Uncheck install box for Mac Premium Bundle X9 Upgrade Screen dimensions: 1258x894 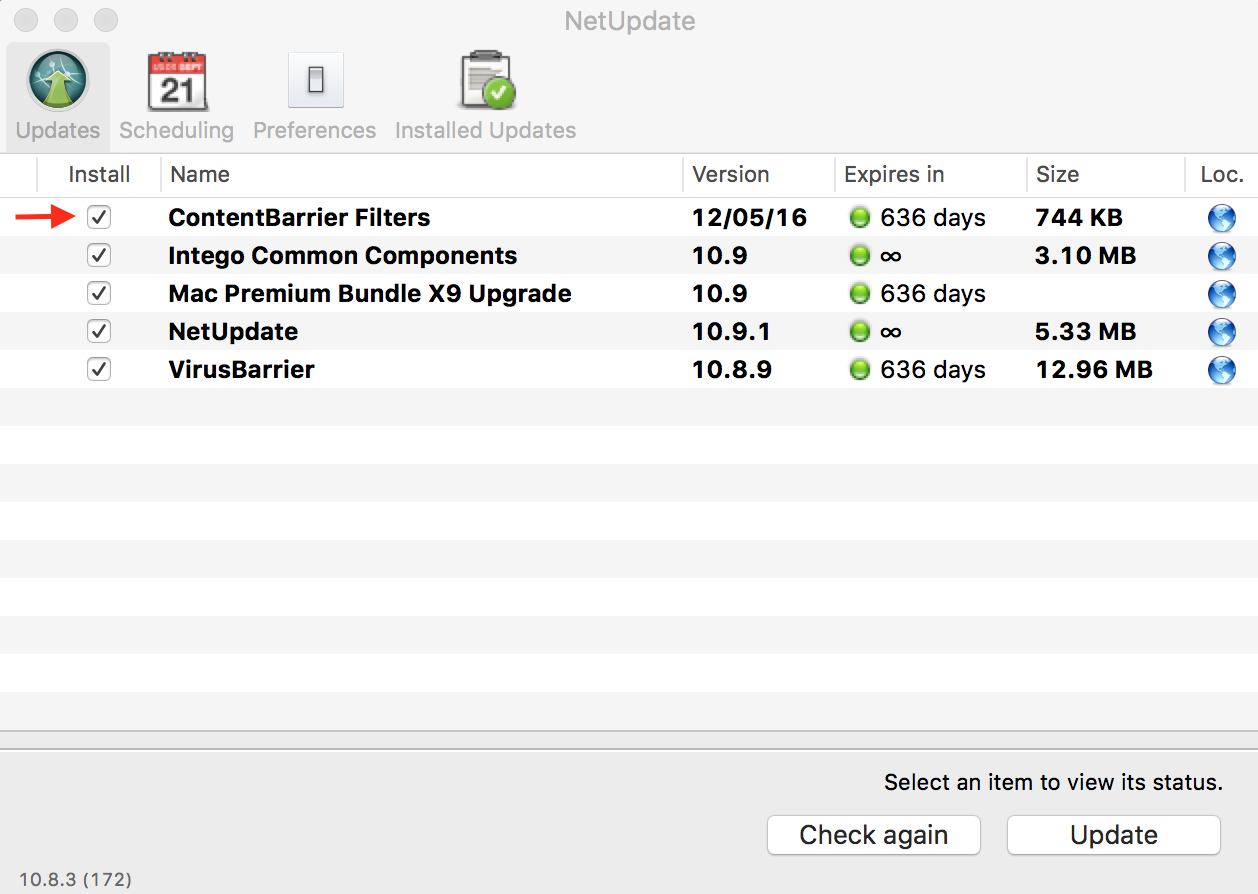(x=98, y=293)
